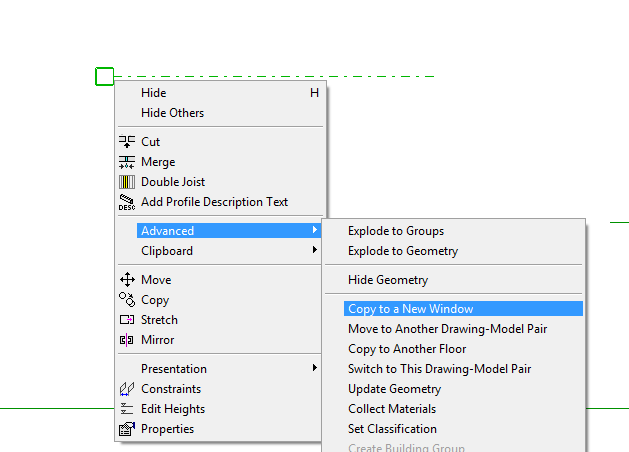Expand the Advanced submenu arrow
Image resolution: width=629 pixels, height=452 pixels.
[315, 231]
